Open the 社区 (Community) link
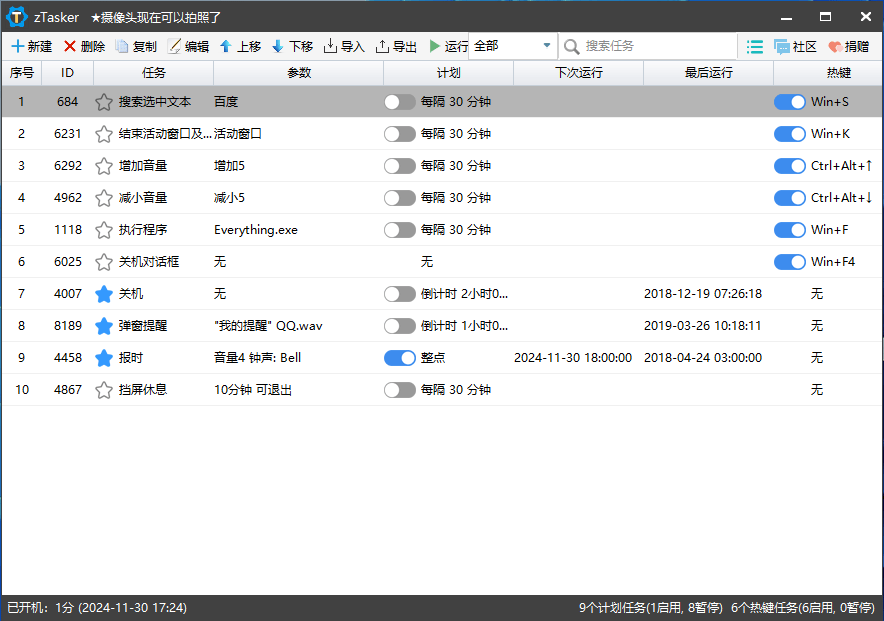 (795, 46)
